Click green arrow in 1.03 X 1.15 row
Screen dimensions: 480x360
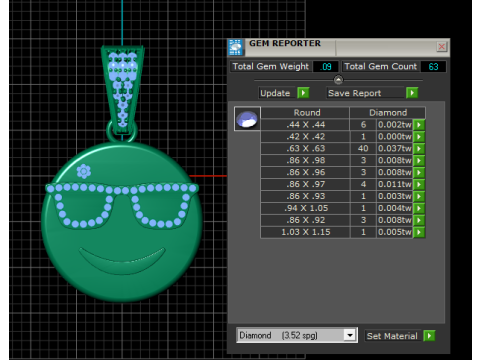click(419, 232)
